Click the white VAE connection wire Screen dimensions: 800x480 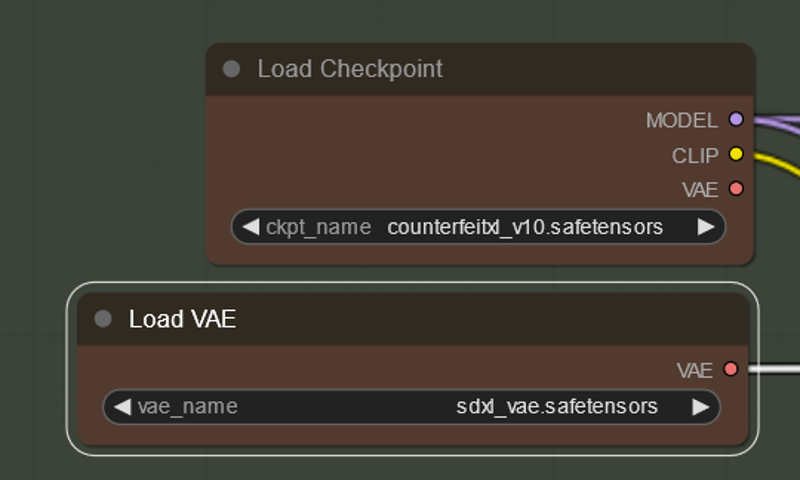[774, 369]
